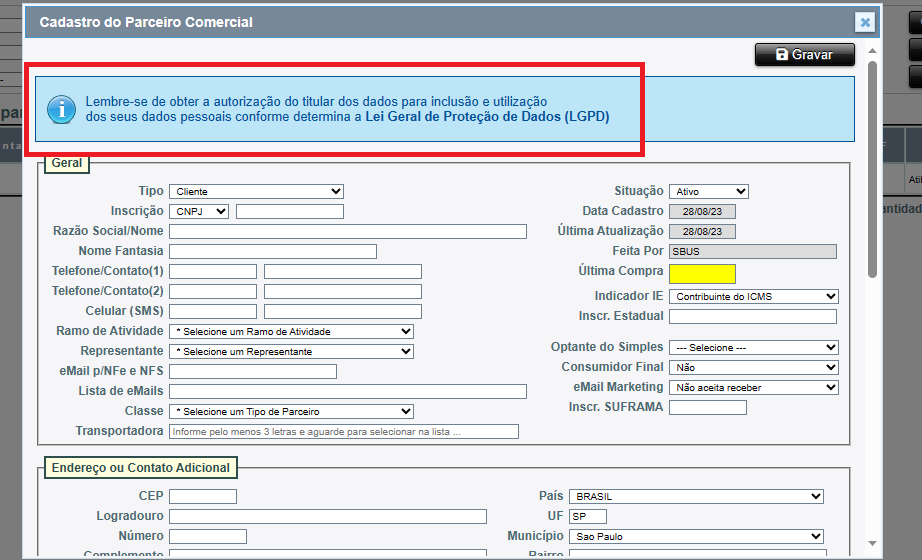Expand the Optante do Simples dropdown
This screenshot has height=560, width=922.
[753, 347]
